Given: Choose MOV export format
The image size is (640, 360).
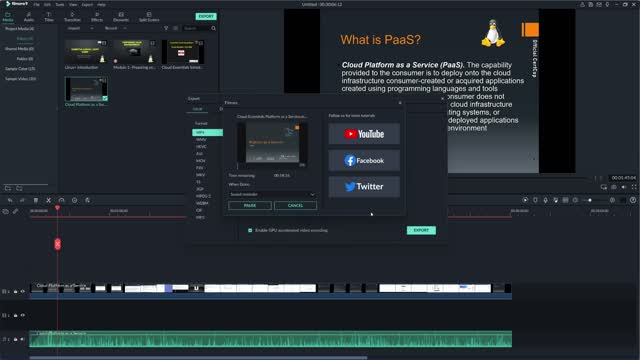Looking at the screenshot, I should pos(200,161).
